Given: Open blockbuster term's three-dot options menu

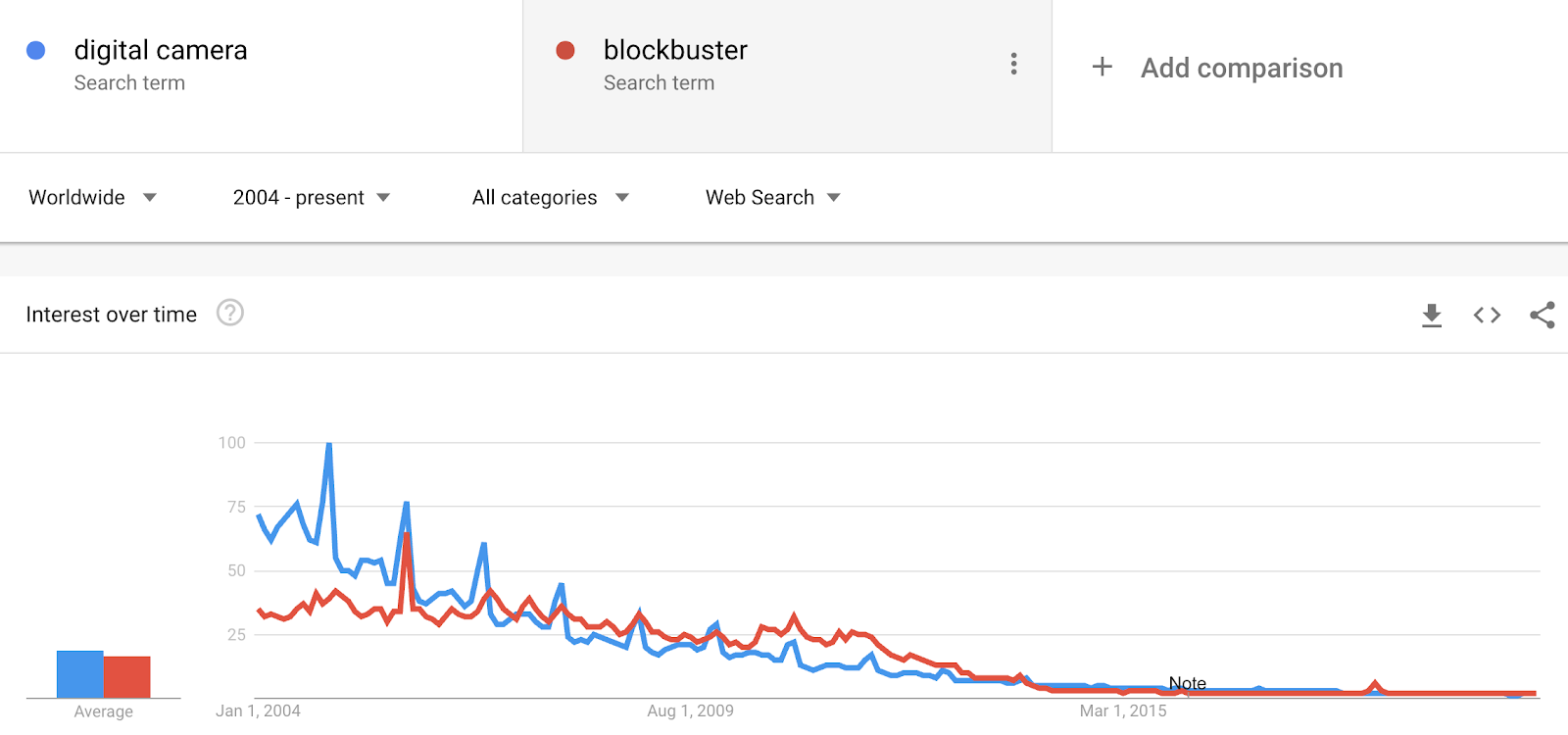Looking at the screenshot, I should click(1013, 64).
